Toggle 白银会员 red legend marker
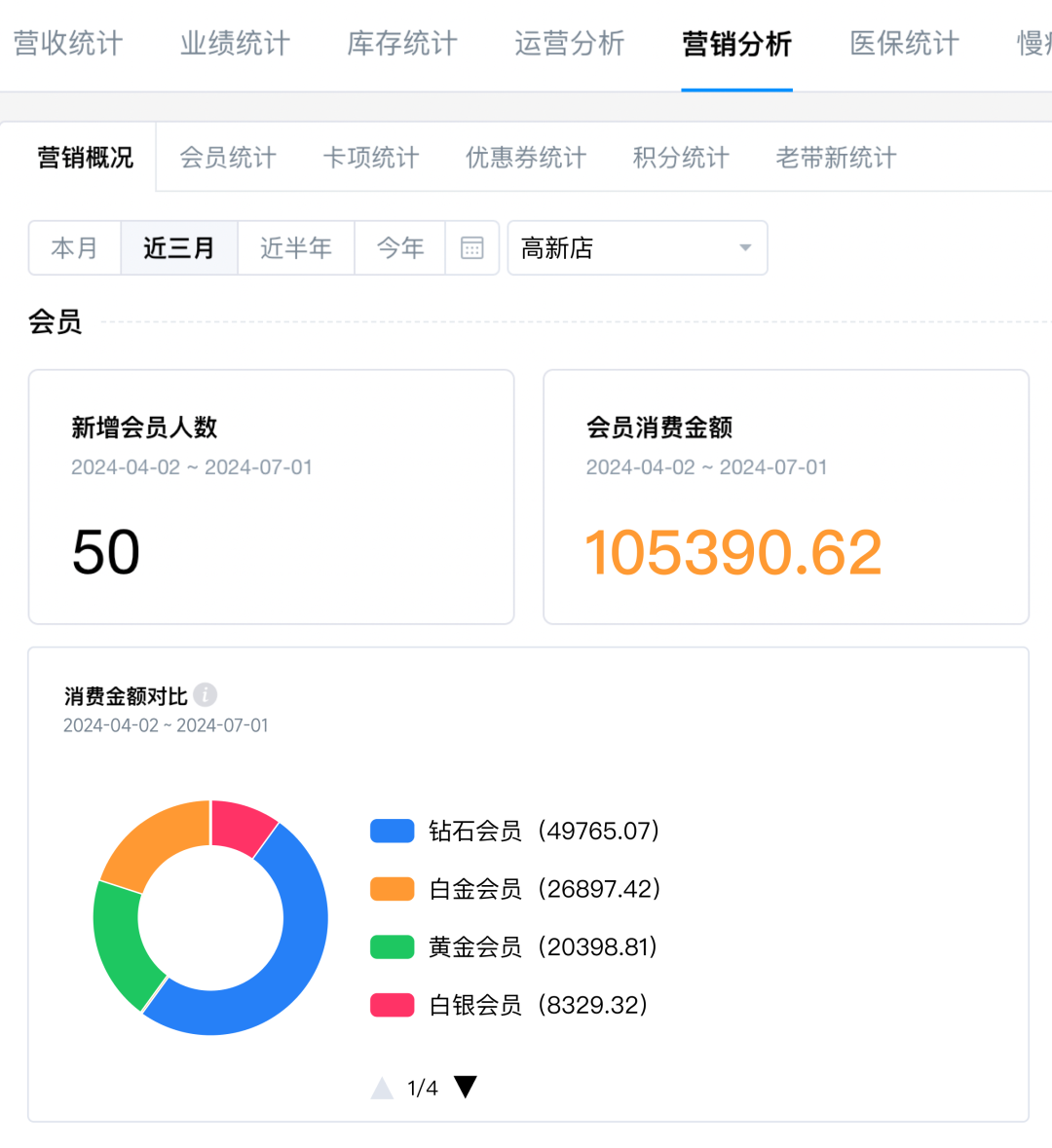1052x1148 pixels. click(392, 1005)
